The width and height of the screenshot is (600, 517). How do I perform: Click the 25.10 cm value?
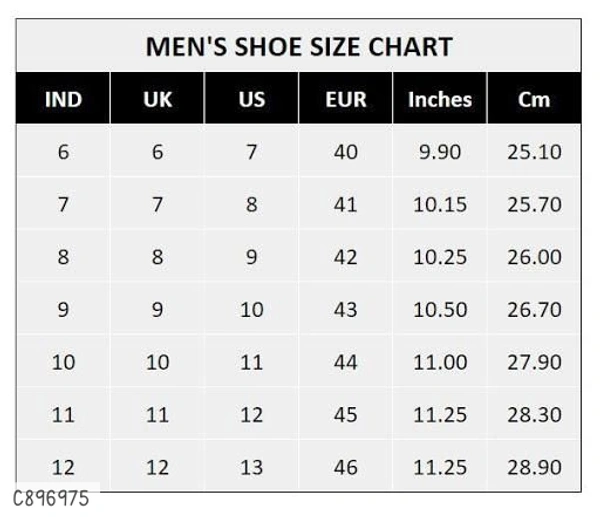[x=534, y=152]
